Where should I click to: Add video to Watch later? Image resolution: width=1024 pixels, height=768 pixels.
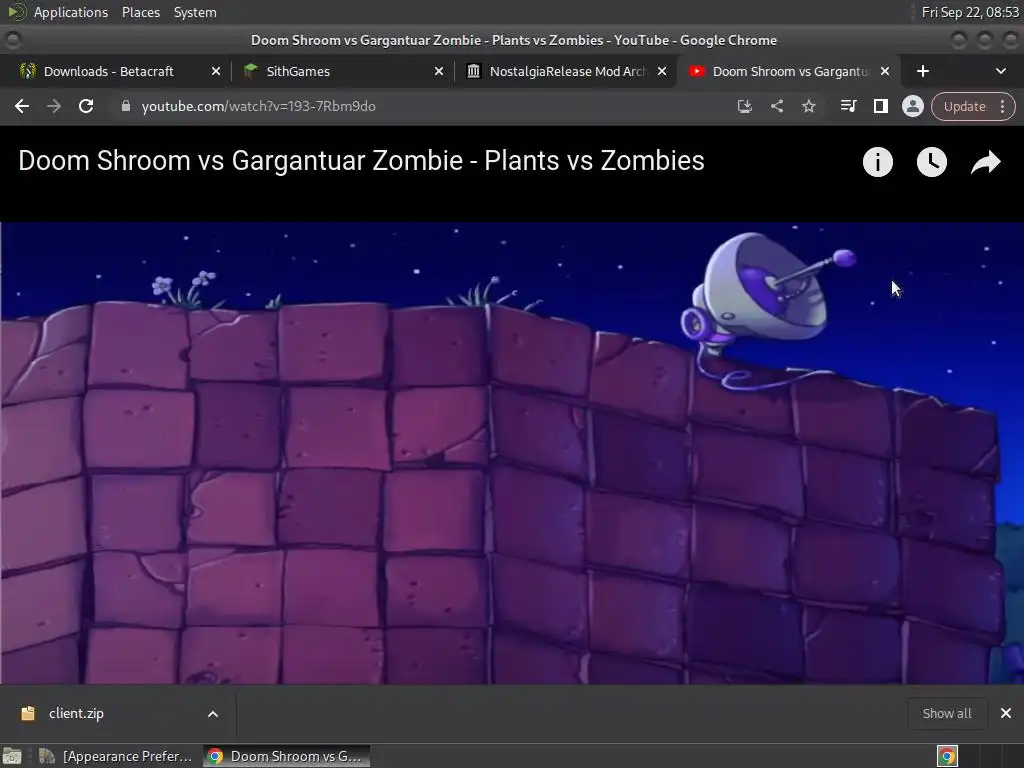932,161
